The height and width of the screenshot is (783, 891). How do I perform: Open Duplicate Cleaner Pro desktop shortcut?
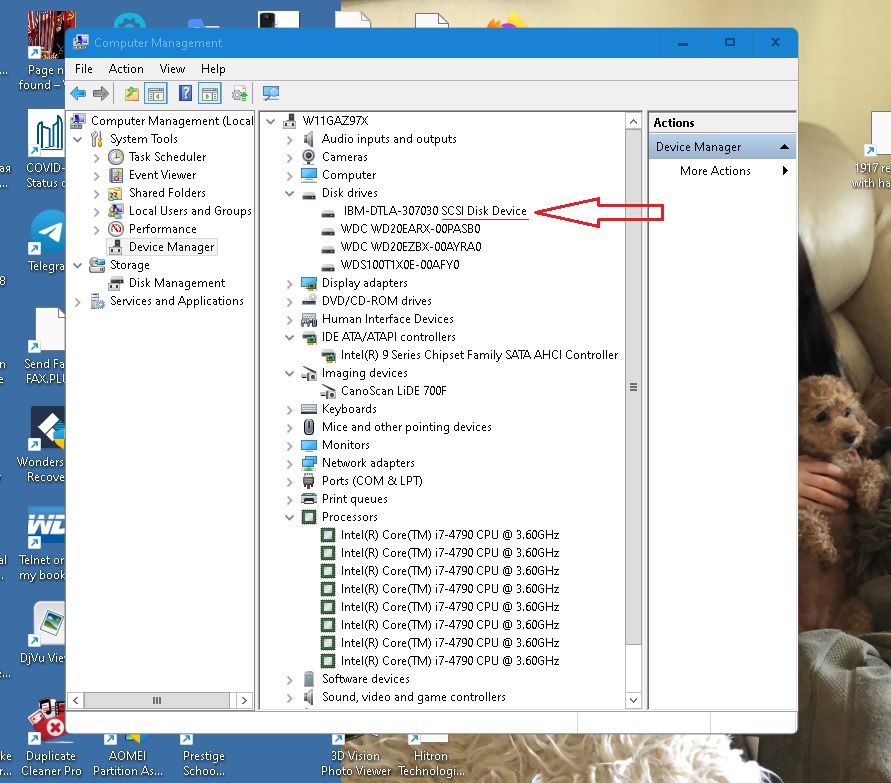click(51, 739)
